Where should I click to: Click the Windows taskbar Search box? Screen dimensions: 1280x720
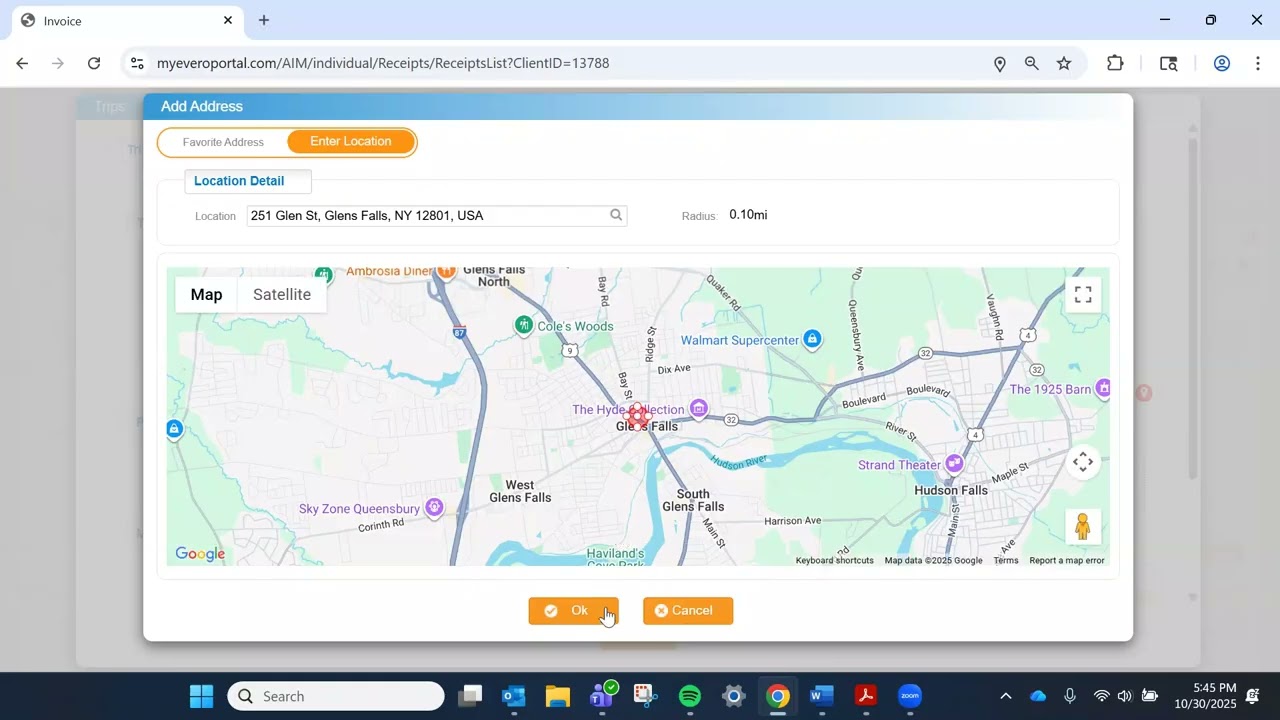pos(336,696)
